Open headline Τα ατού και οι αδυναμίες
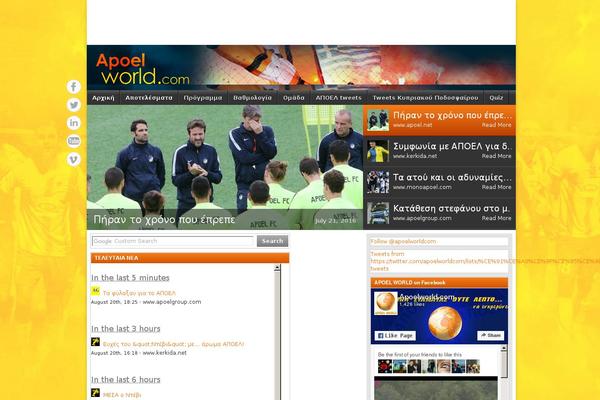 click(x=452, y=177)
